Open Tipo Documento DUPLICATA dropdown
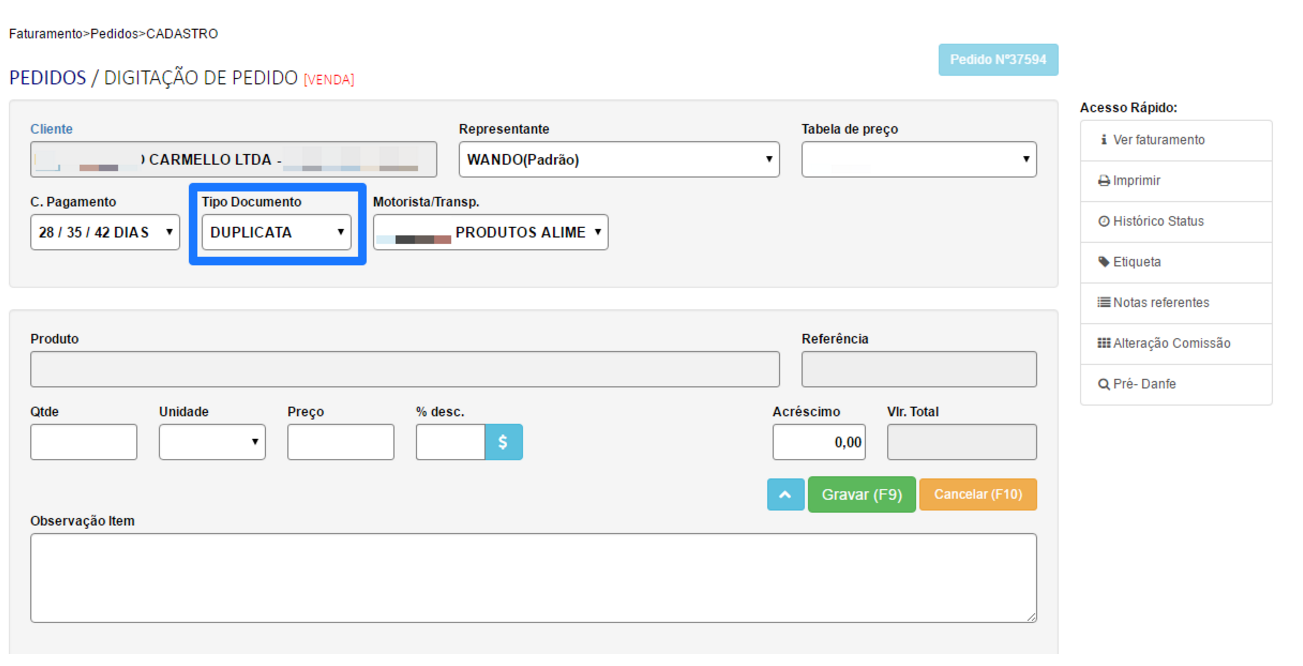 (x=276, y=232)
